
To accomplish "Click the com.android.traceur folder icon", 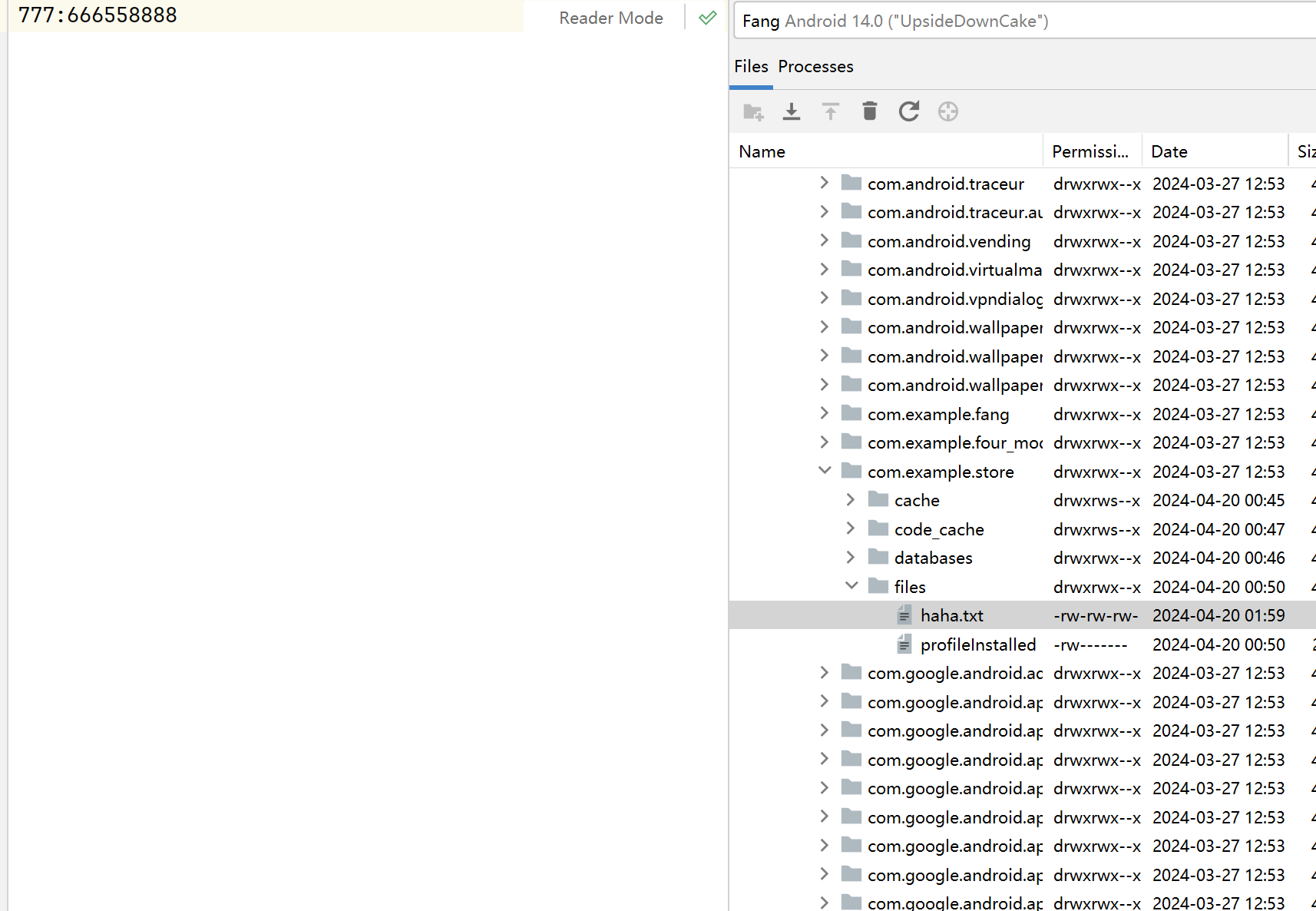I will pyautogui.click(x=851, y=183).
